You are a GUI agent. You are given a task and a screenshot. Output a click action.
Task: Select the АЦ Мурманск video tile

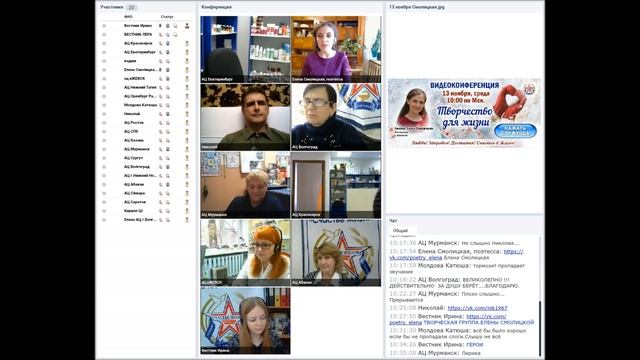(x=245, y=185)
